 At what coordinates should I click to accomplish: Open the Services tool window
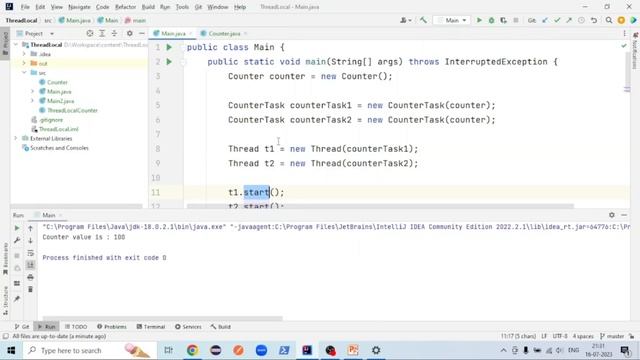point(188,327)
